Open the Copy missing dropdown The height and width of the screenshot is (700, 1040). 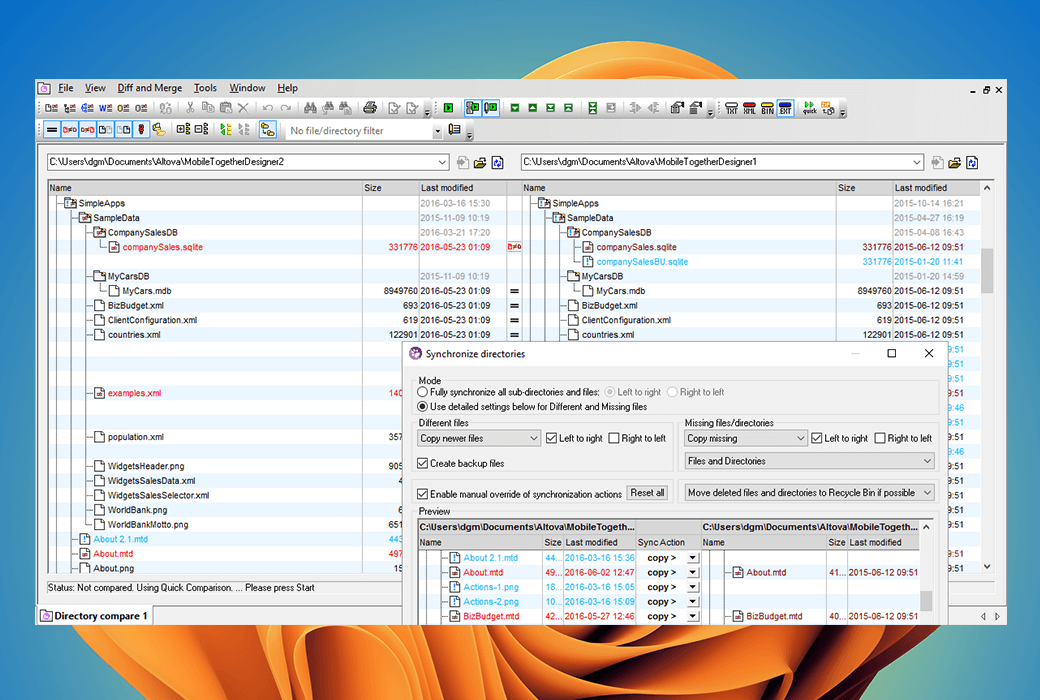(x=746, y=439)
